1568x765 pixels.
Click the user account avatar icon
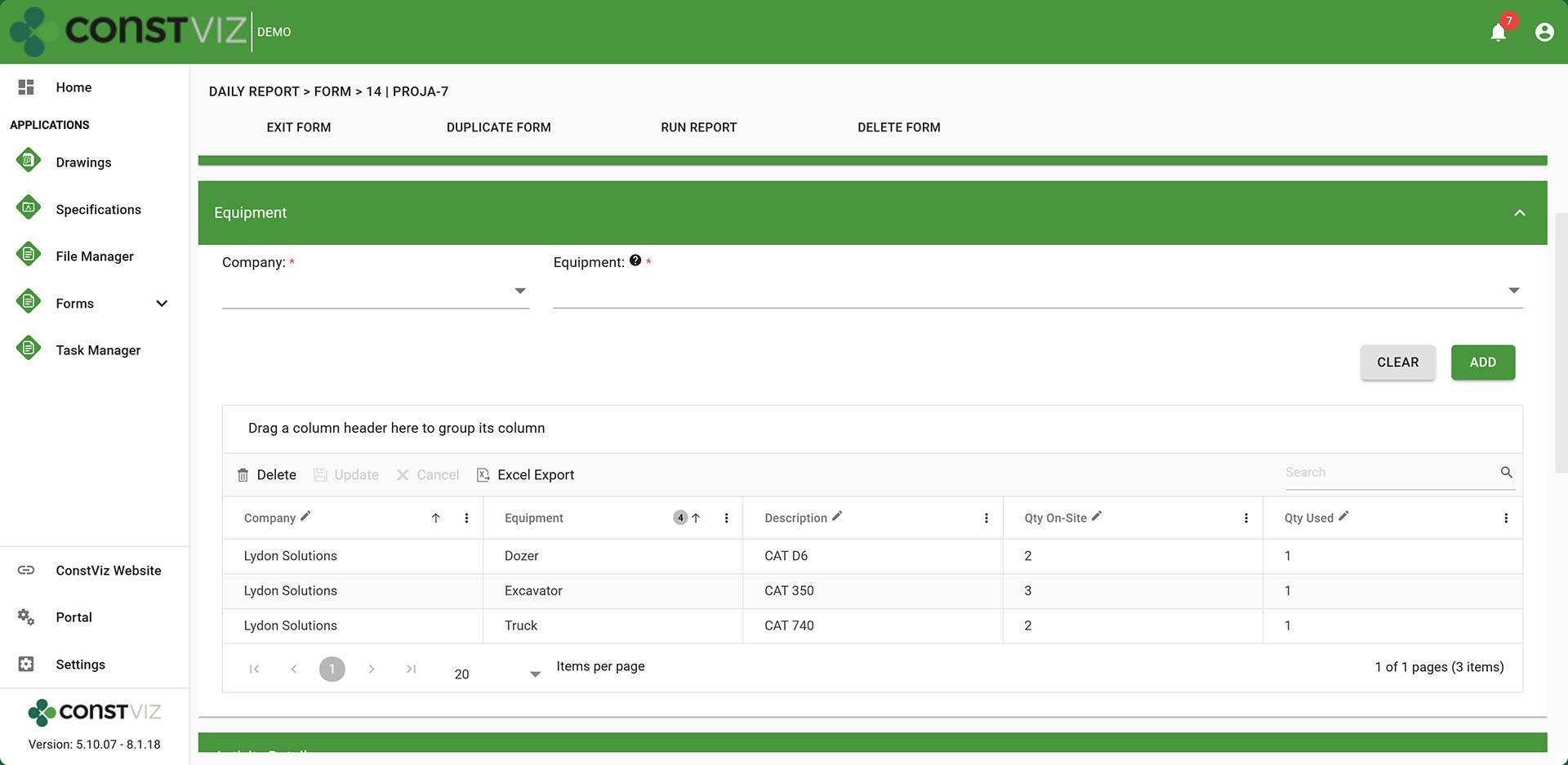click(x=1543, y=32)
